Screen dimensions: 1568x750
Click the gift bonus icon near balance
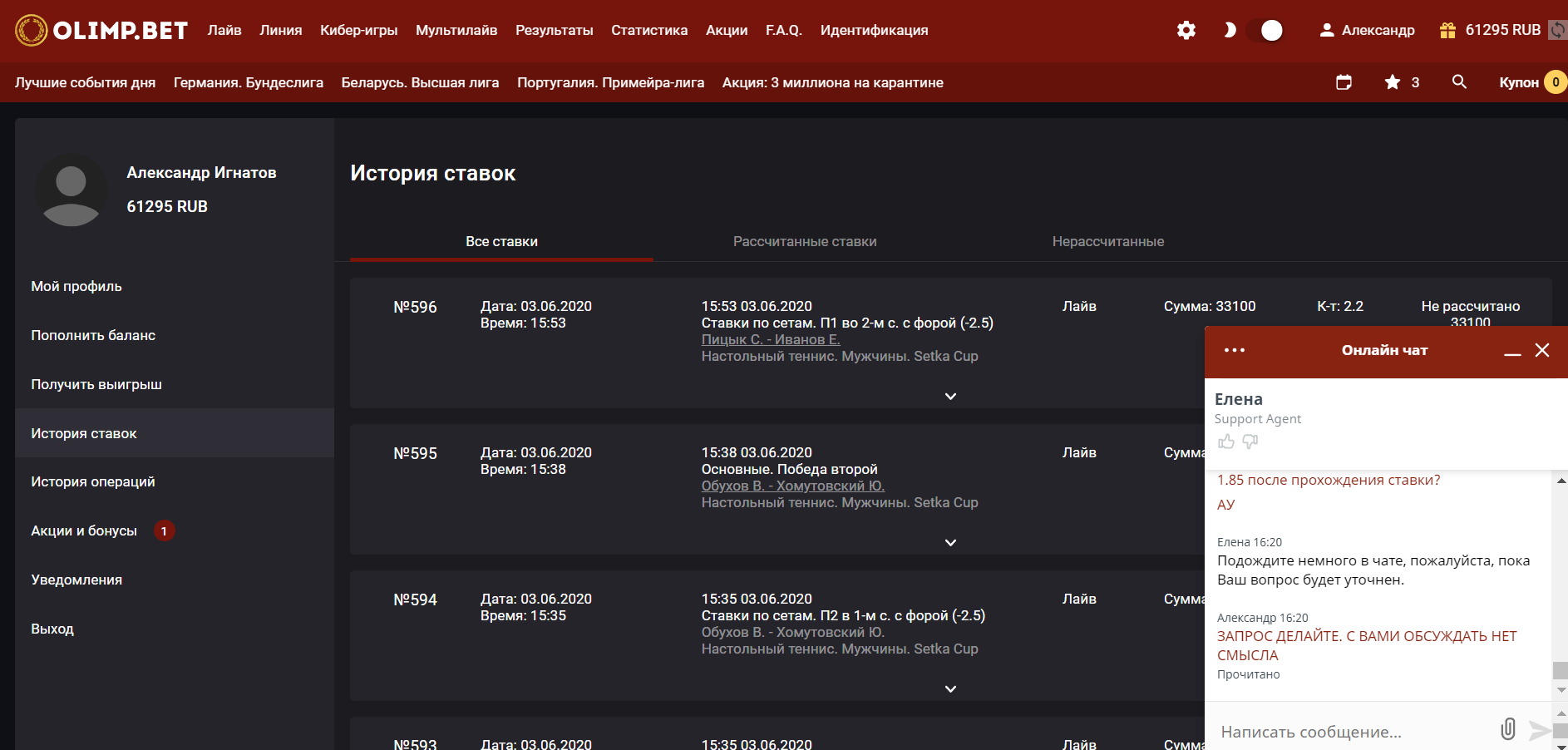click(1447, 31)
